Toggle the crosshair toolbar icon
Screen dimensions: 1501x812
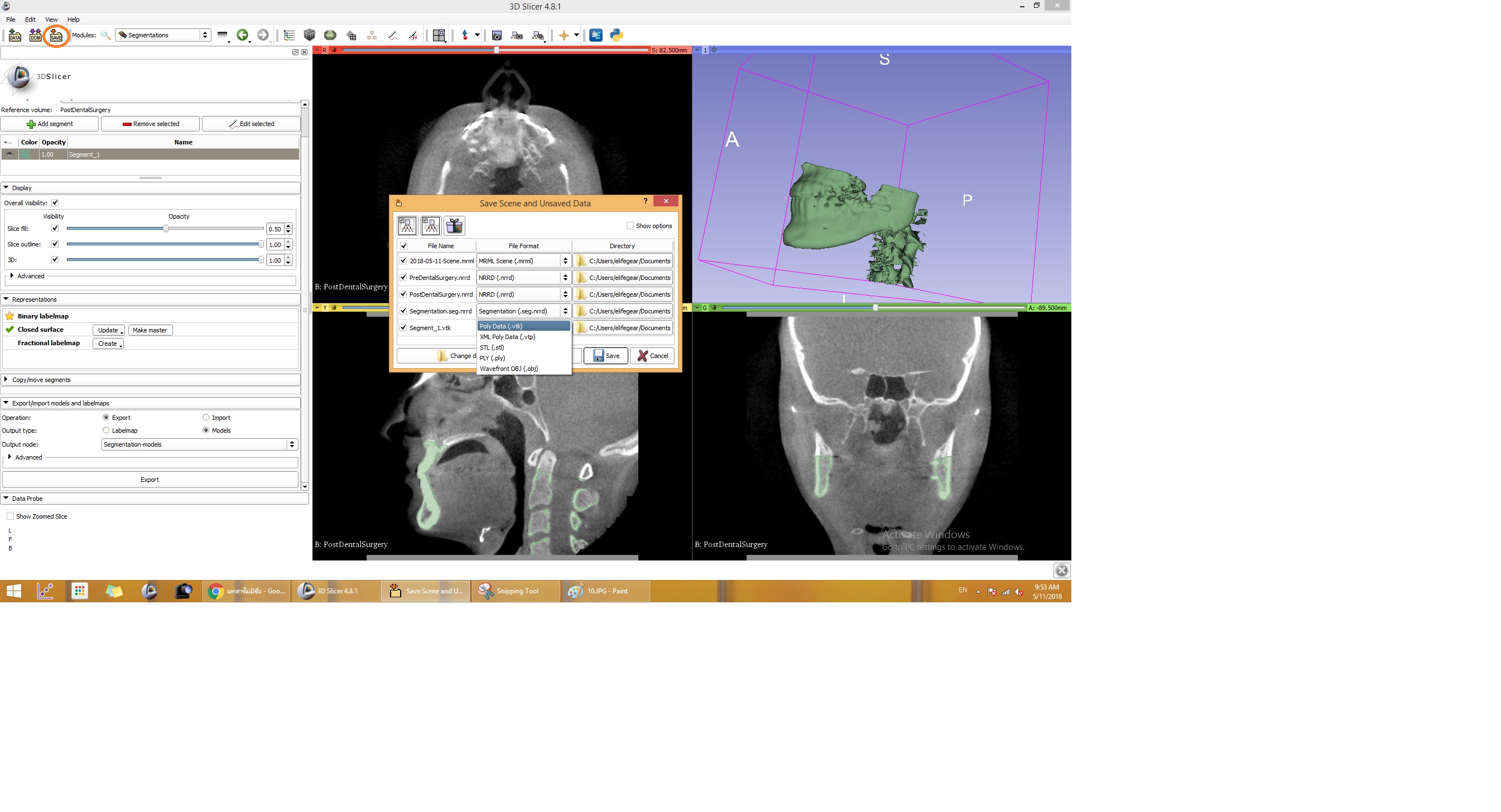tap(564, 36)
